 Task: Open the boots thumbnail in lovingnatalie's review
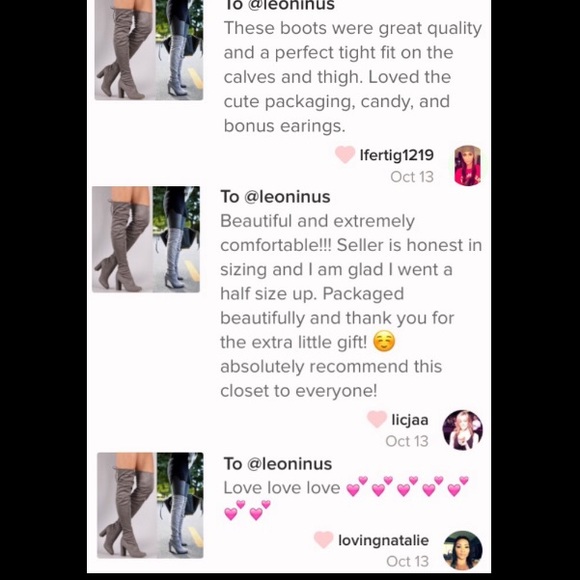click(150, 505)
